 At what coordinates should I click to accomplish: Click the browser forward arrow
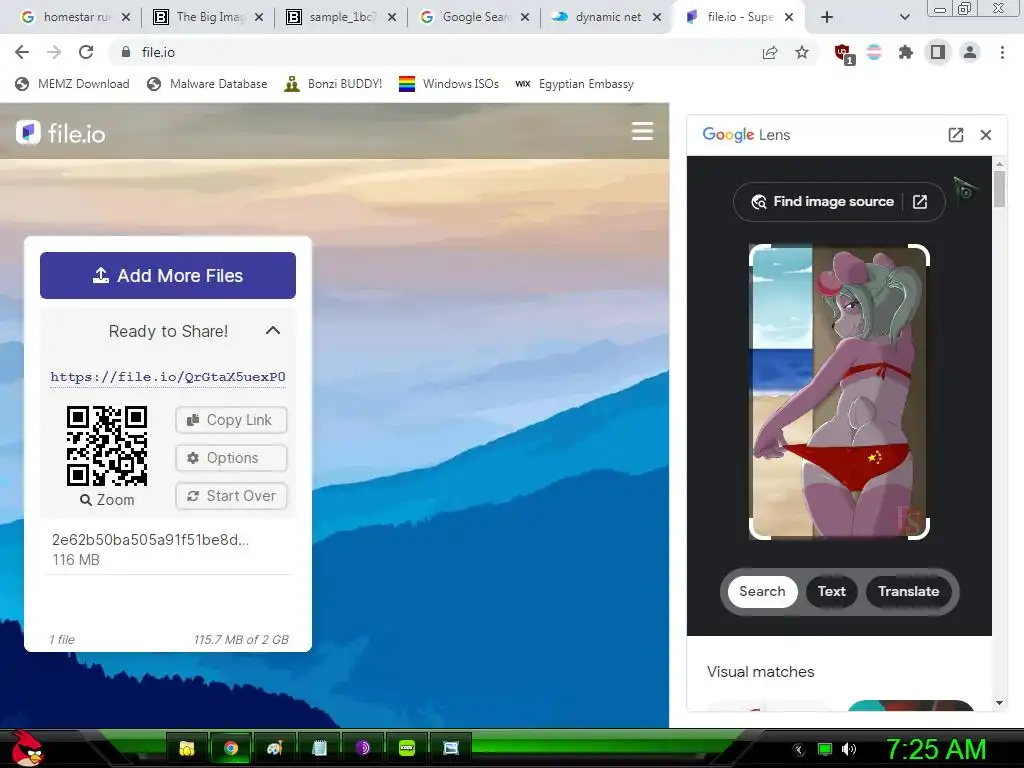pyautogui.click(x=54, y=52)
